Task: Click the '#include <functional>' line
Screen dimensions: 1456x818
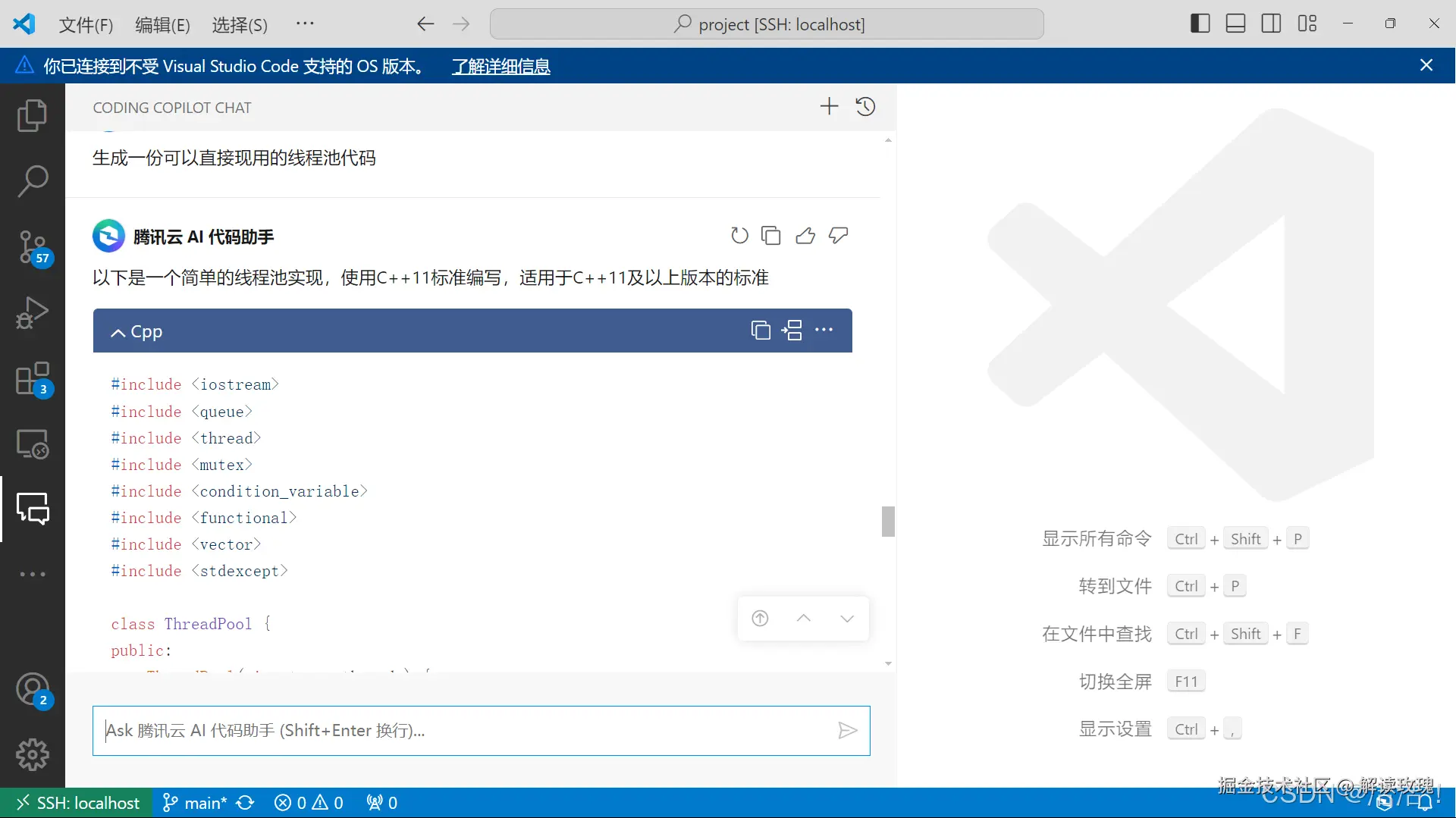Action: (203, 518)
